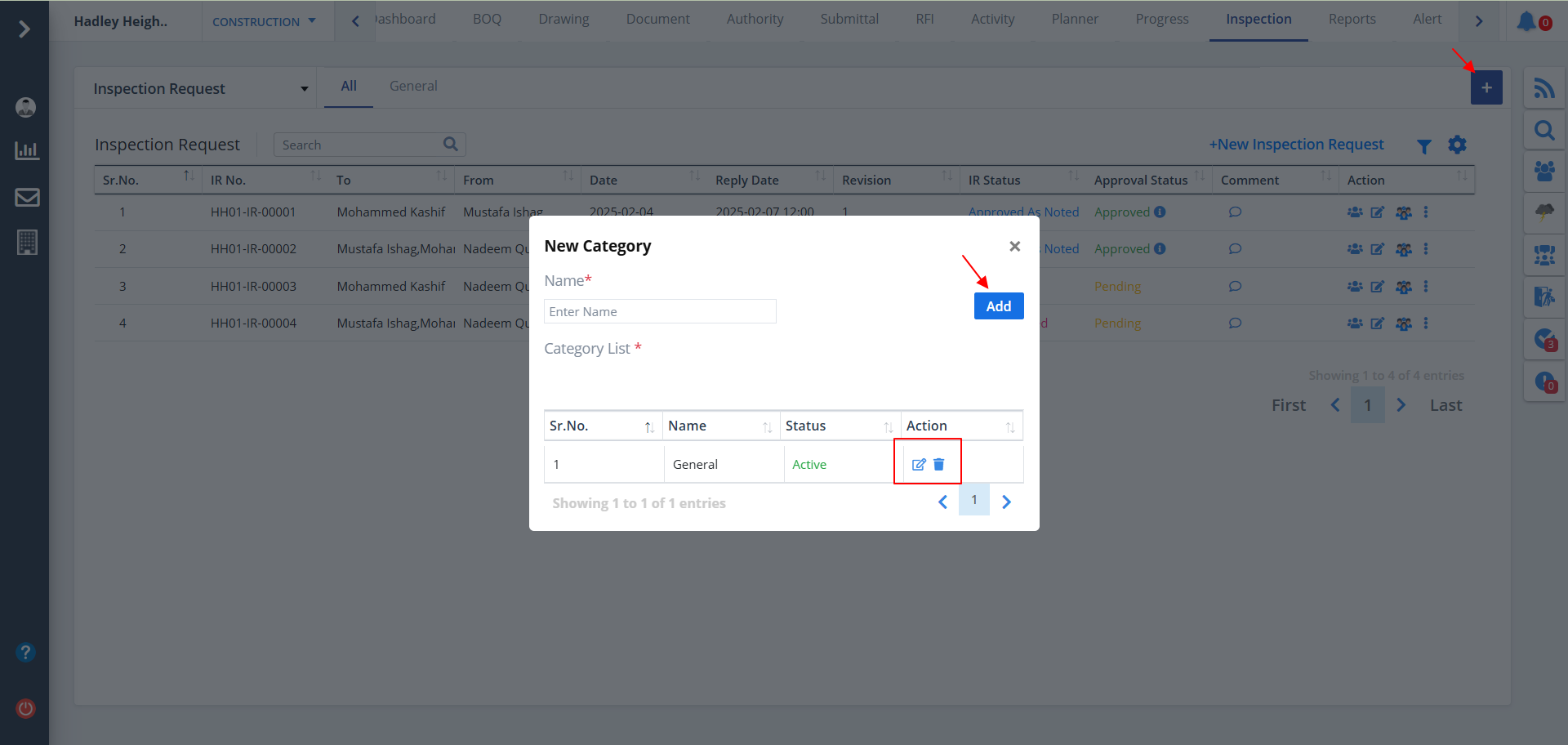Open the Reports menu tab
The width and height of the screenshot is (1568, 745).
click(1352, 19)
